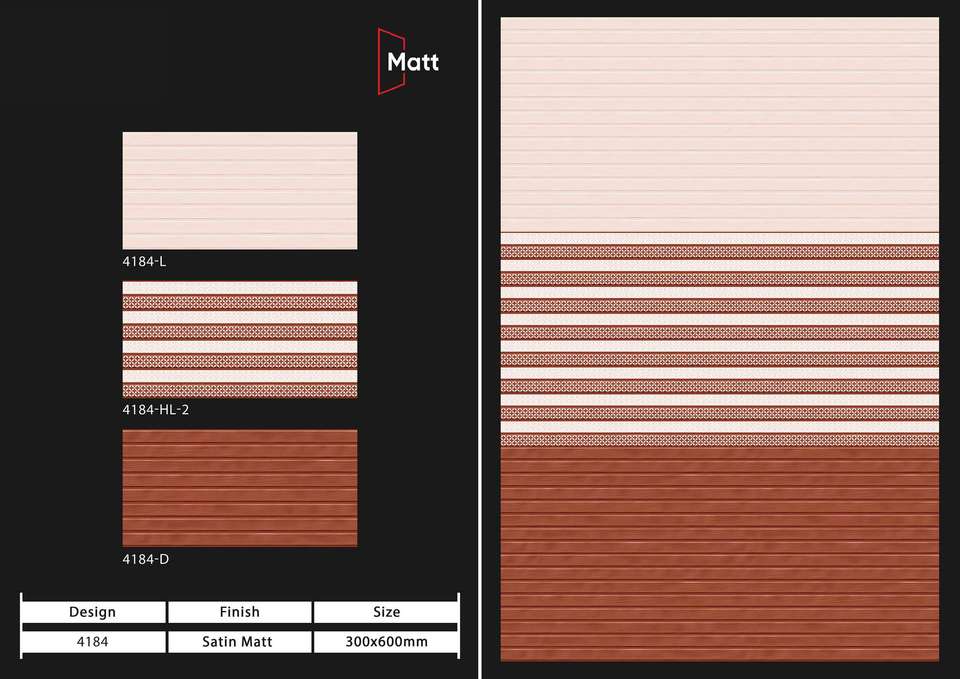This screenshot has width=960, height=679.
Task: Click the 'Finish' table header
Action: coord(239,612)
